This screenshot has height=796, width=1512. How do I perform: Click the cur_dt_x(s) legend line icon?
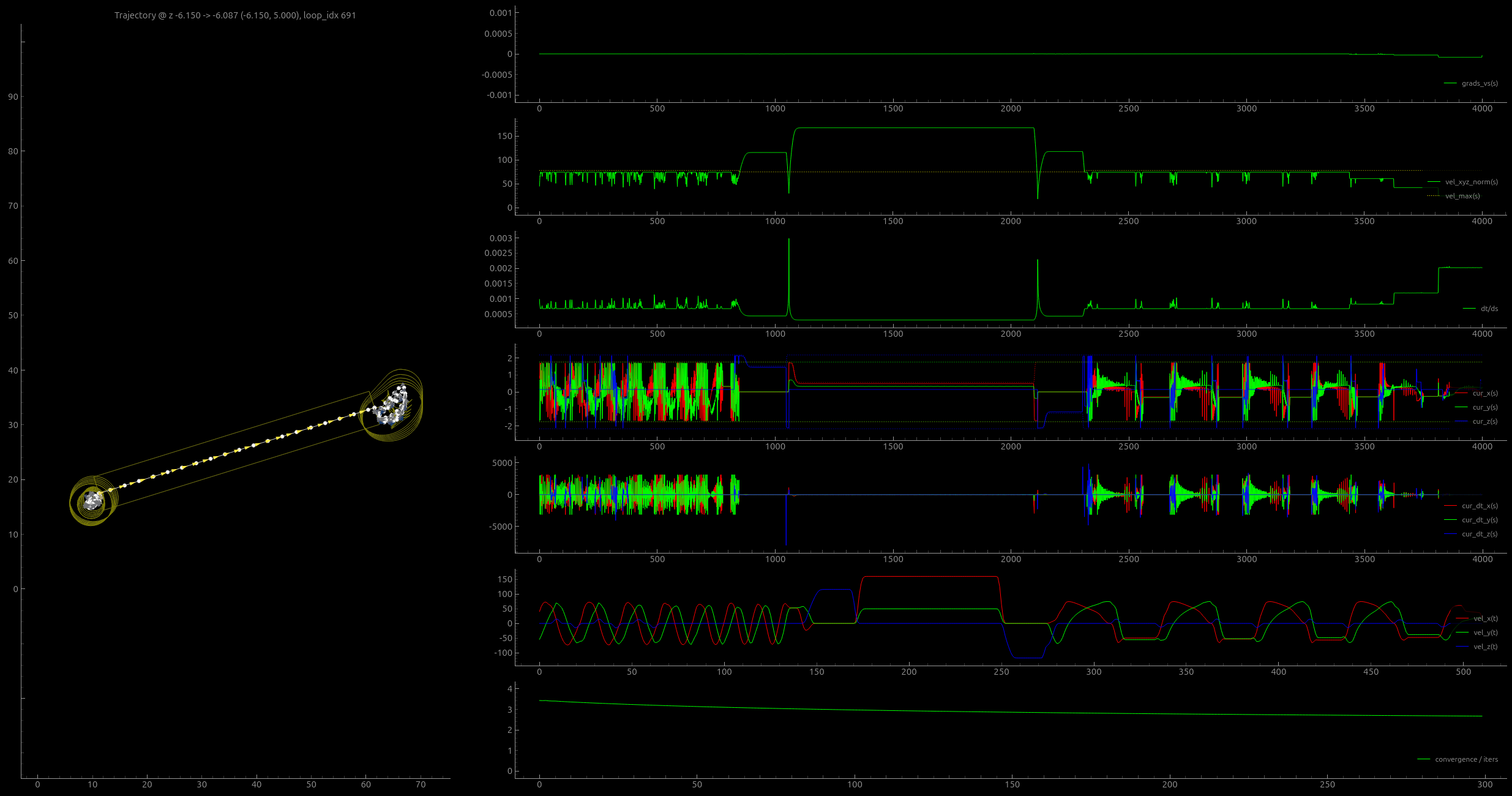[1451, 506]
